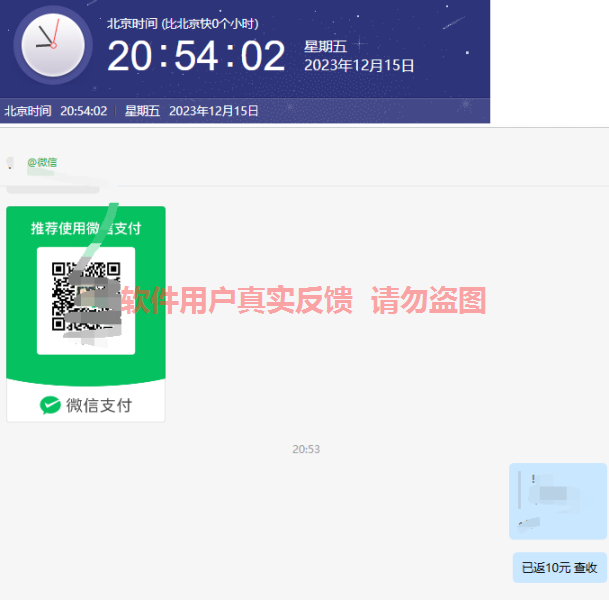Click the WeChat Pay logo icon

pyautogui.click(x=50, y=405)
